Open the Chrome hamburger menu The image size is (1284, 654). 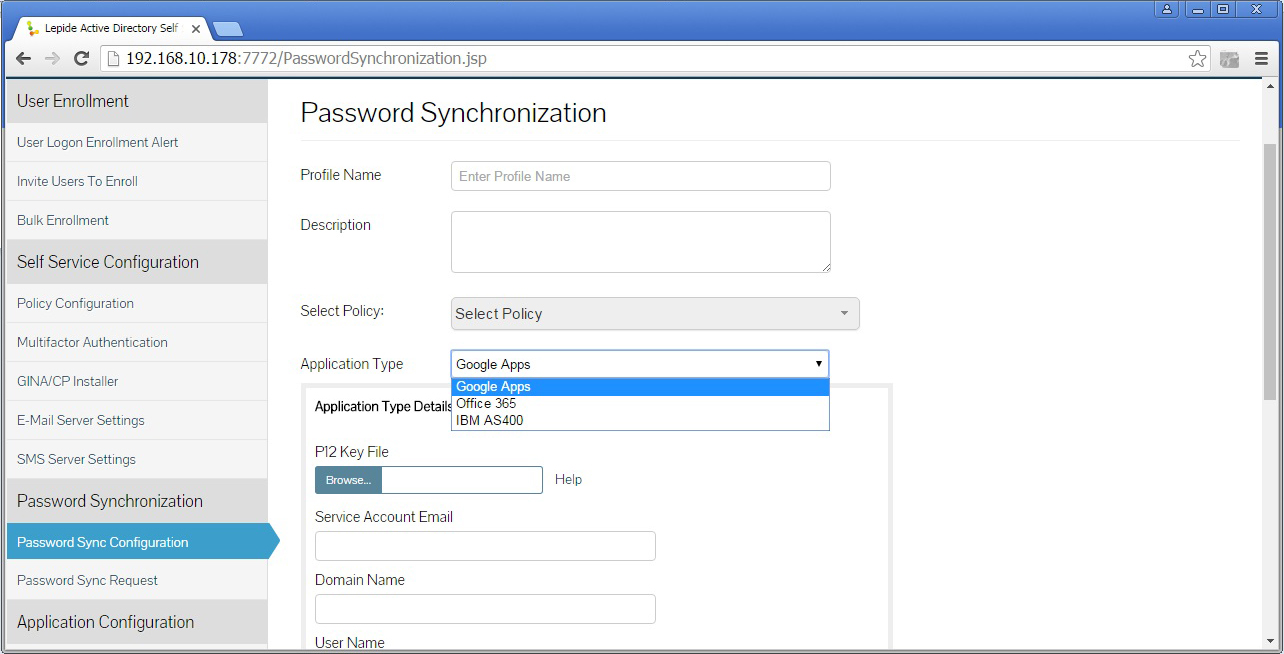tap(1261, 59)
